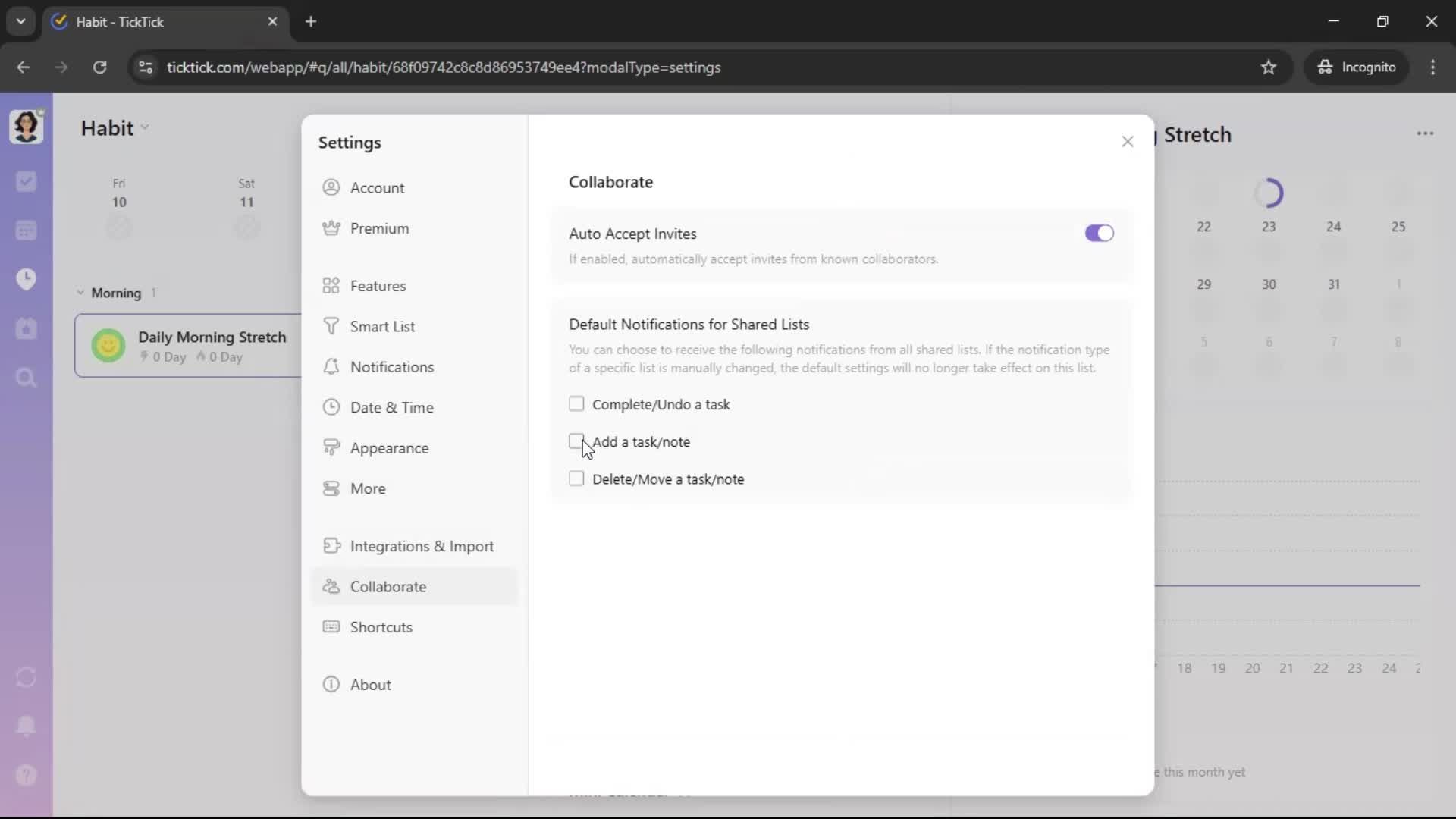This screenshot has height=819, width=1456.
Task: Switch to the Notifications settings section
Action: click(x=391, y=367)
